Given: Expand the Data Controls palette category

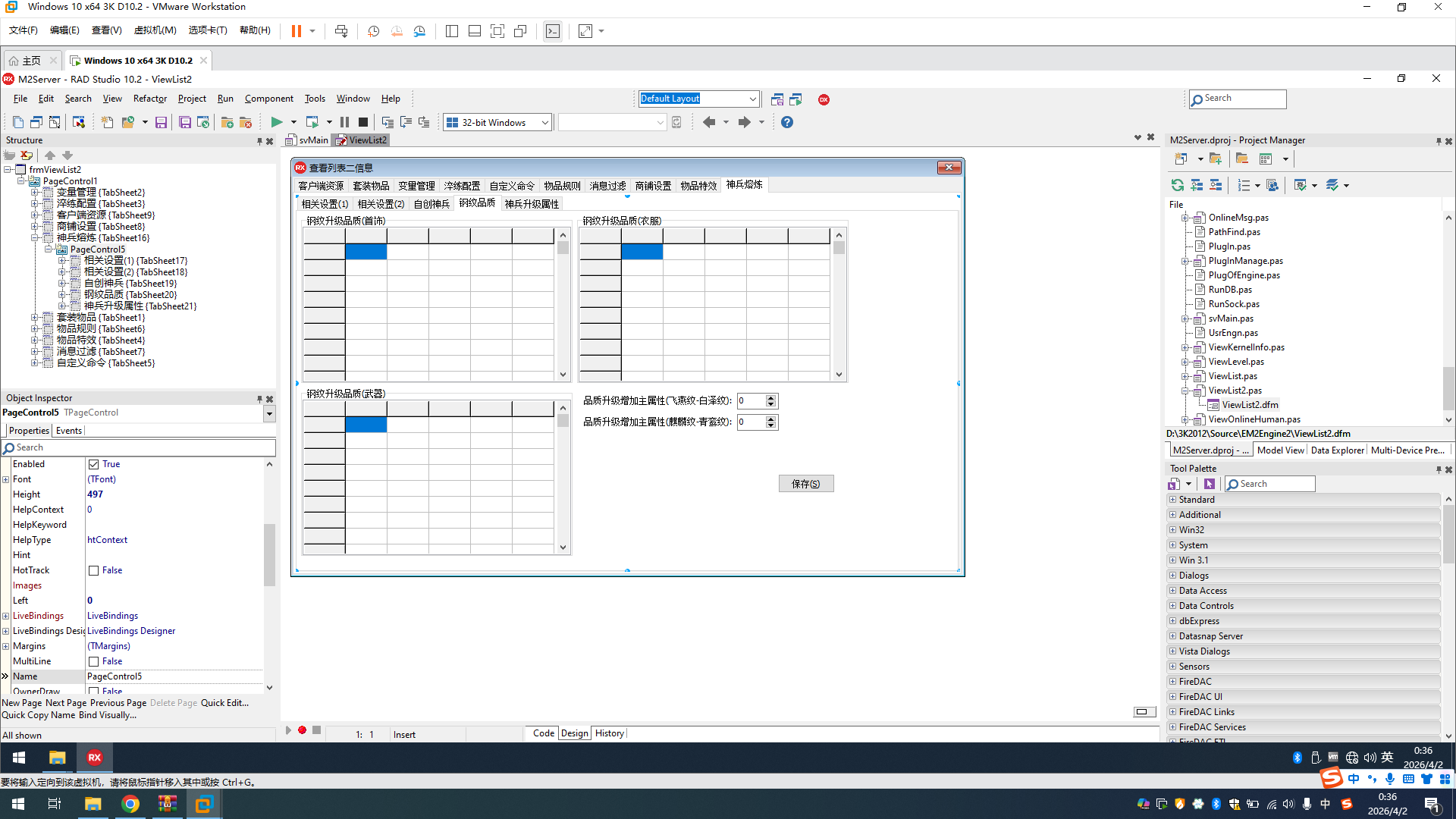Looking at the screenshot, I should (x=1172, y=606).
